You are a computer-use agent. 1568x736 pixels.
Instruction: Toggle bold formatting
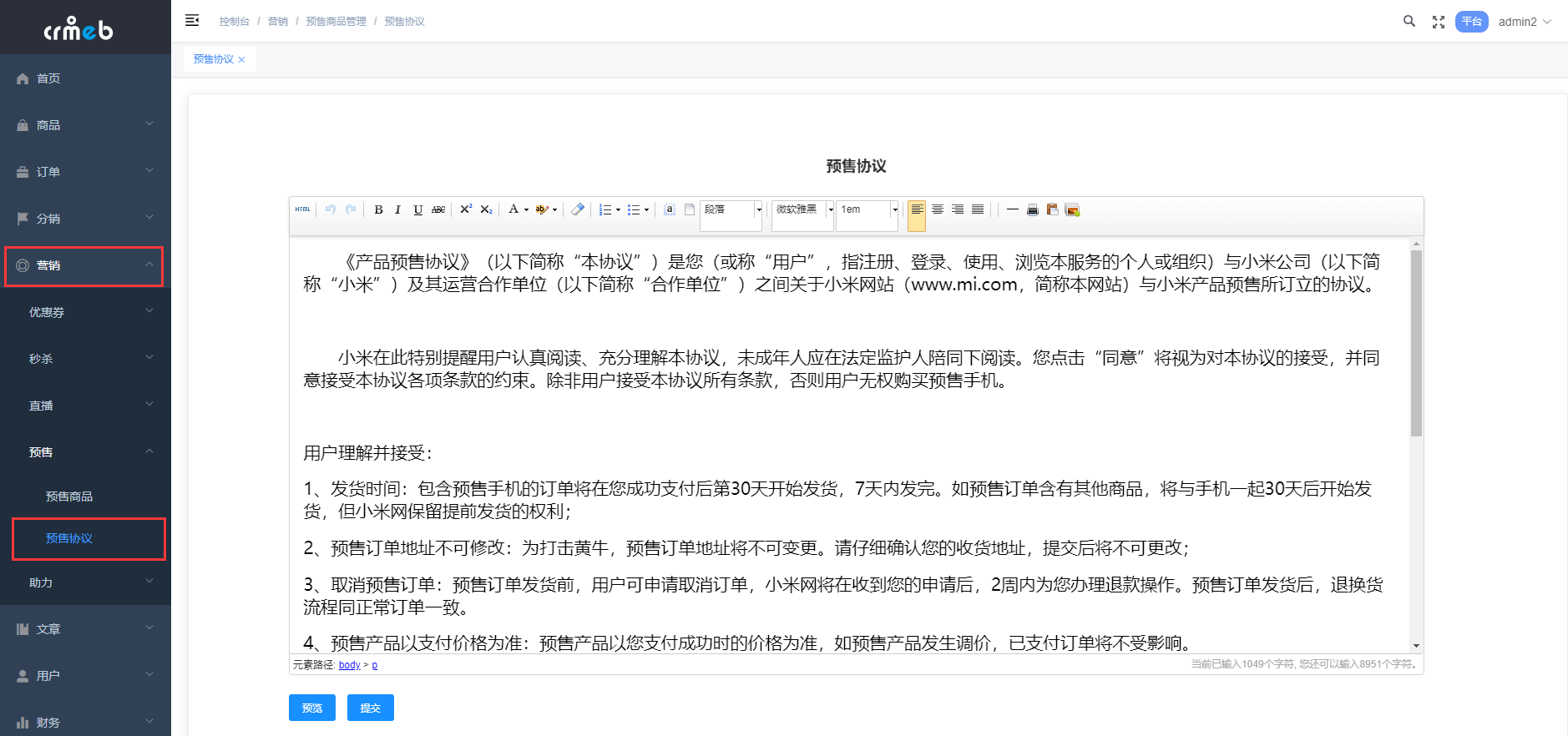point(378,209)
